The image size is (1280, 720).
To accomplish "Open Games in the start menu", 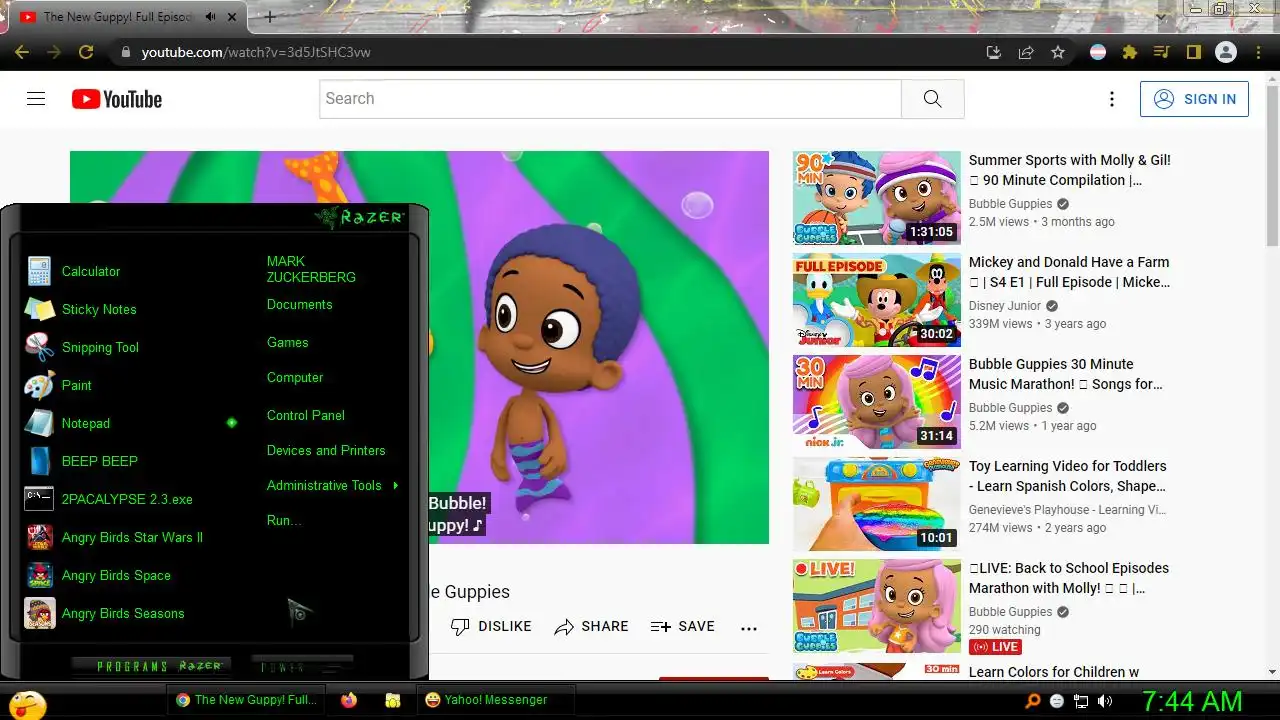I will pyautogui.click(x=287, y=342).
